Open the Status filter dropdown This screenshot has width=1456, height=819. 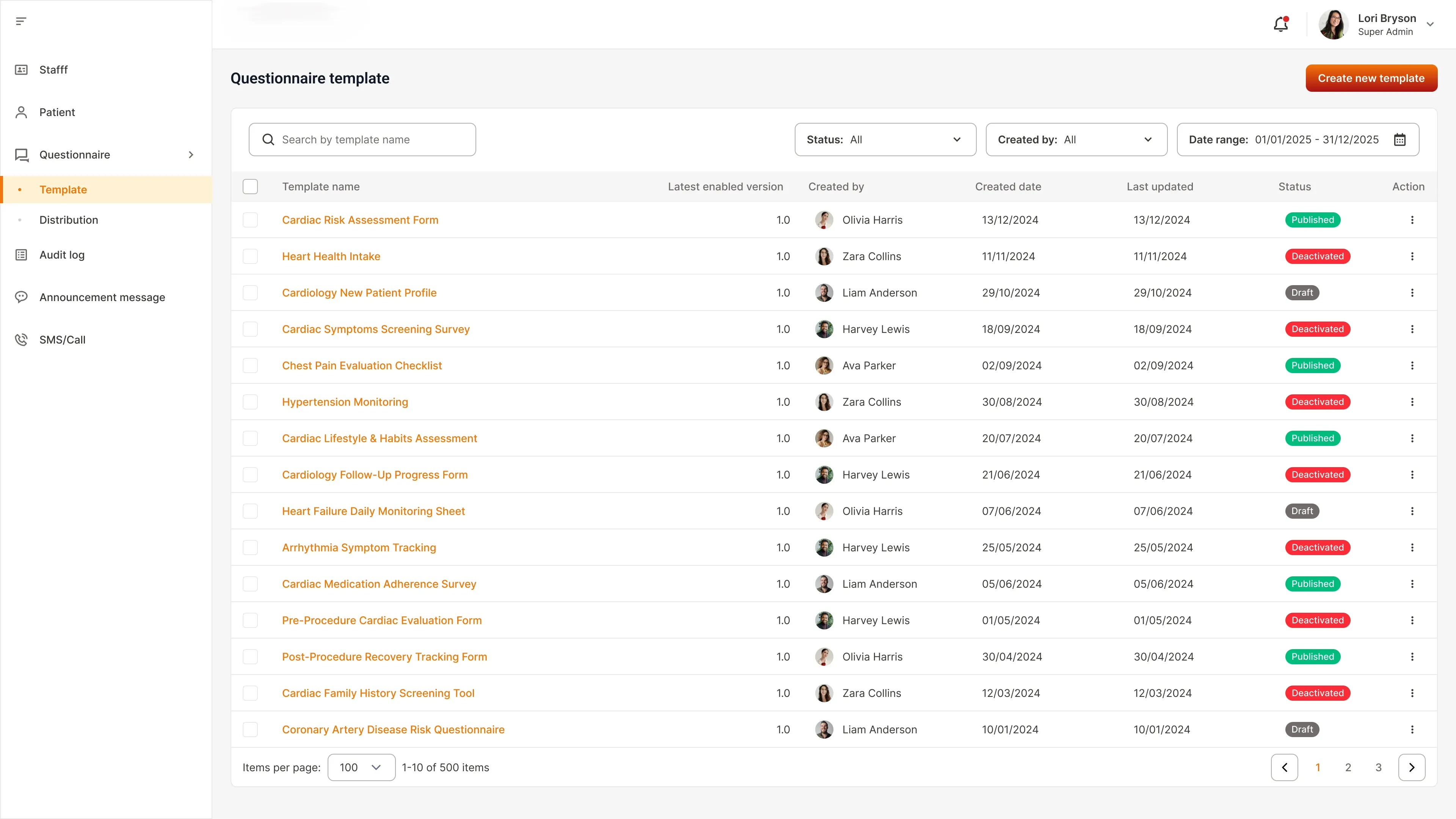(885, 140)
